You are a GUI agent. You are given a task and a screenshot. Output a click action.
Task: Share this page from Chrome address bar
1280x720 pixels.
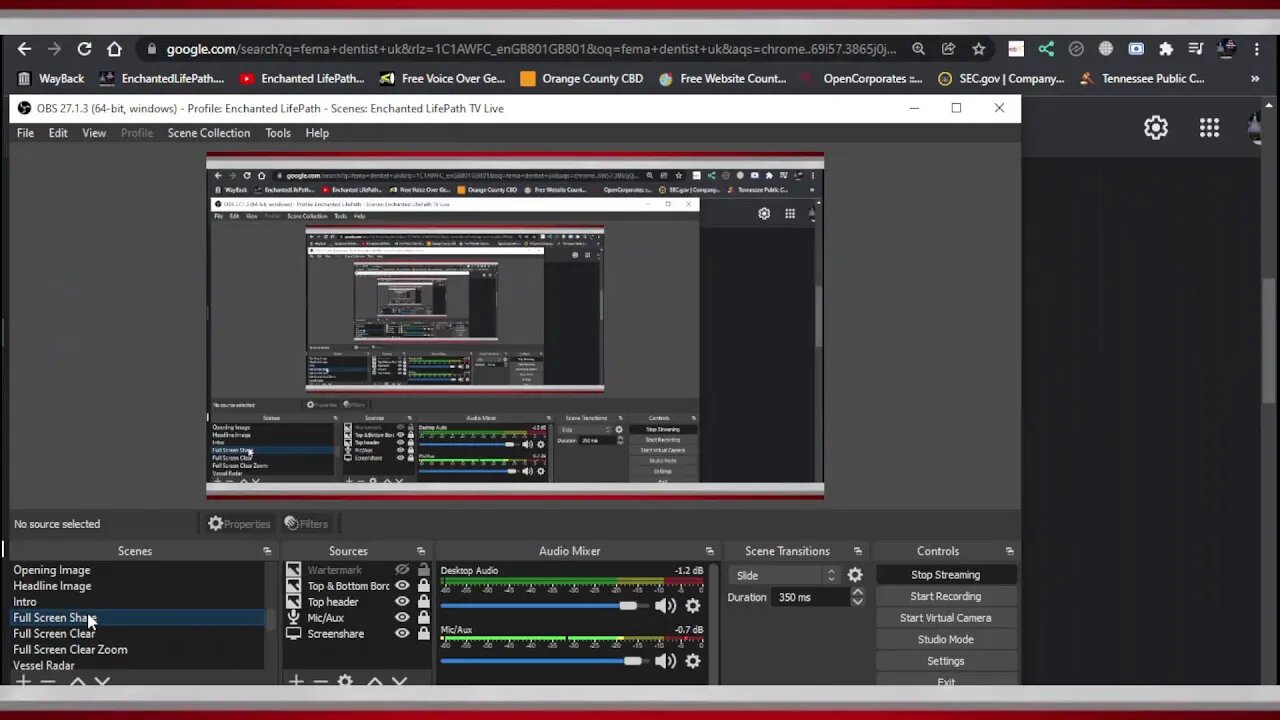tap(949, 48)
